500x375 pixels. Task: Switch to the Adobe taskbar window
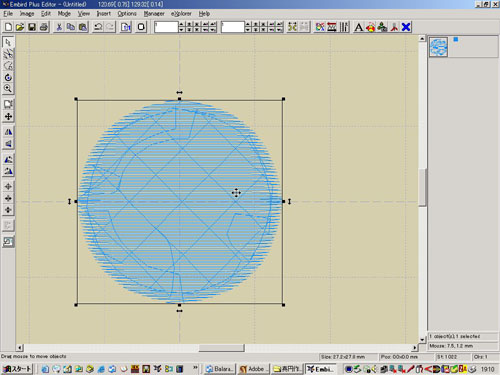pos(253,369)
